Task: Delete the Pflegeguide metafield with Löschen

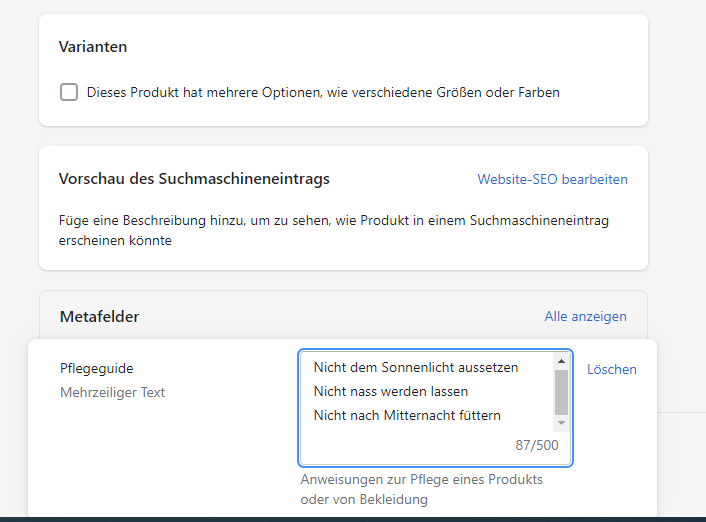Action: pyautogui.click(x=611, y=369)
